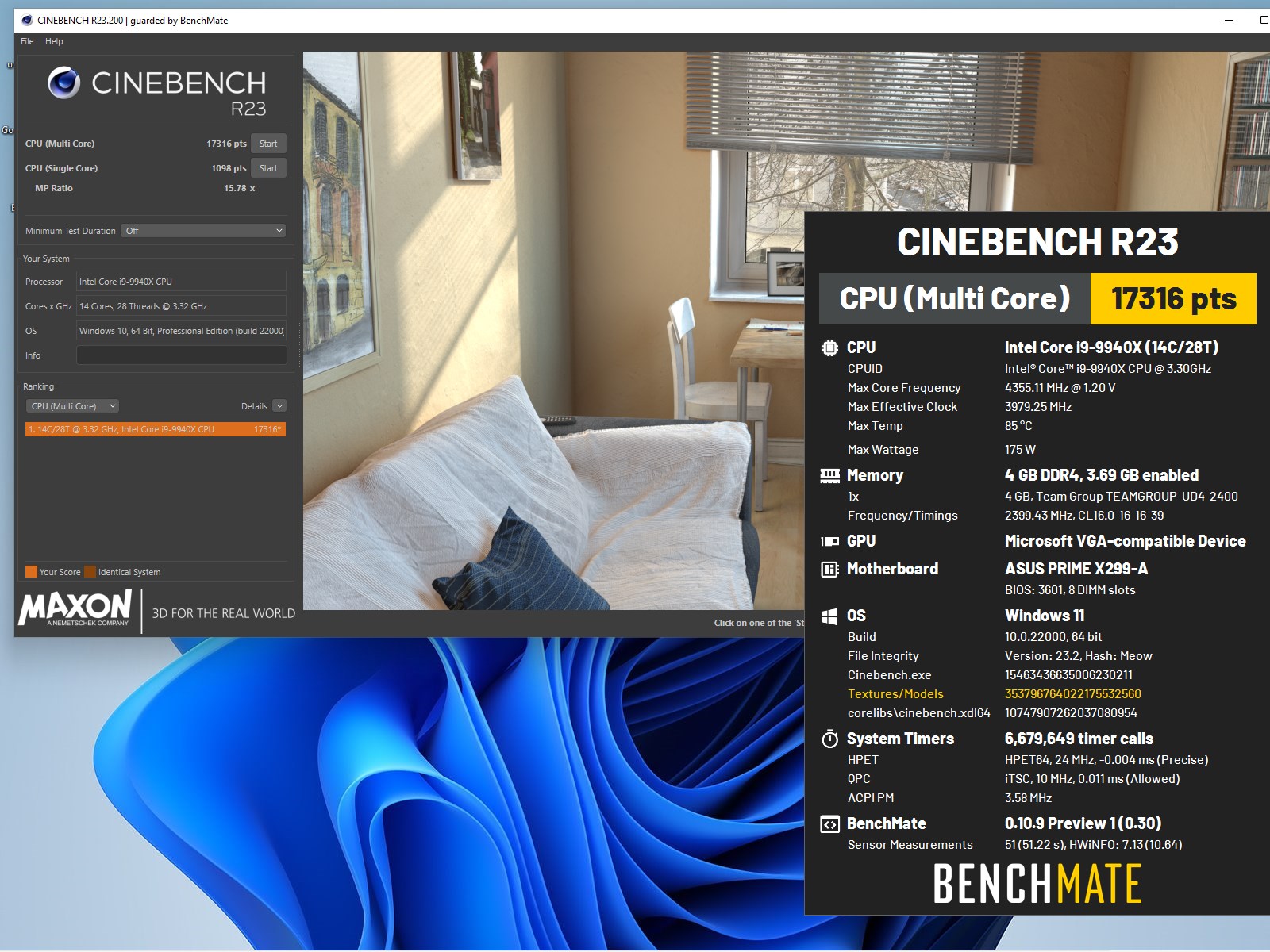Click the System Timers stopwatch icon
Viewport: 1270px width, 952px height.
click(x=829, y=739)
